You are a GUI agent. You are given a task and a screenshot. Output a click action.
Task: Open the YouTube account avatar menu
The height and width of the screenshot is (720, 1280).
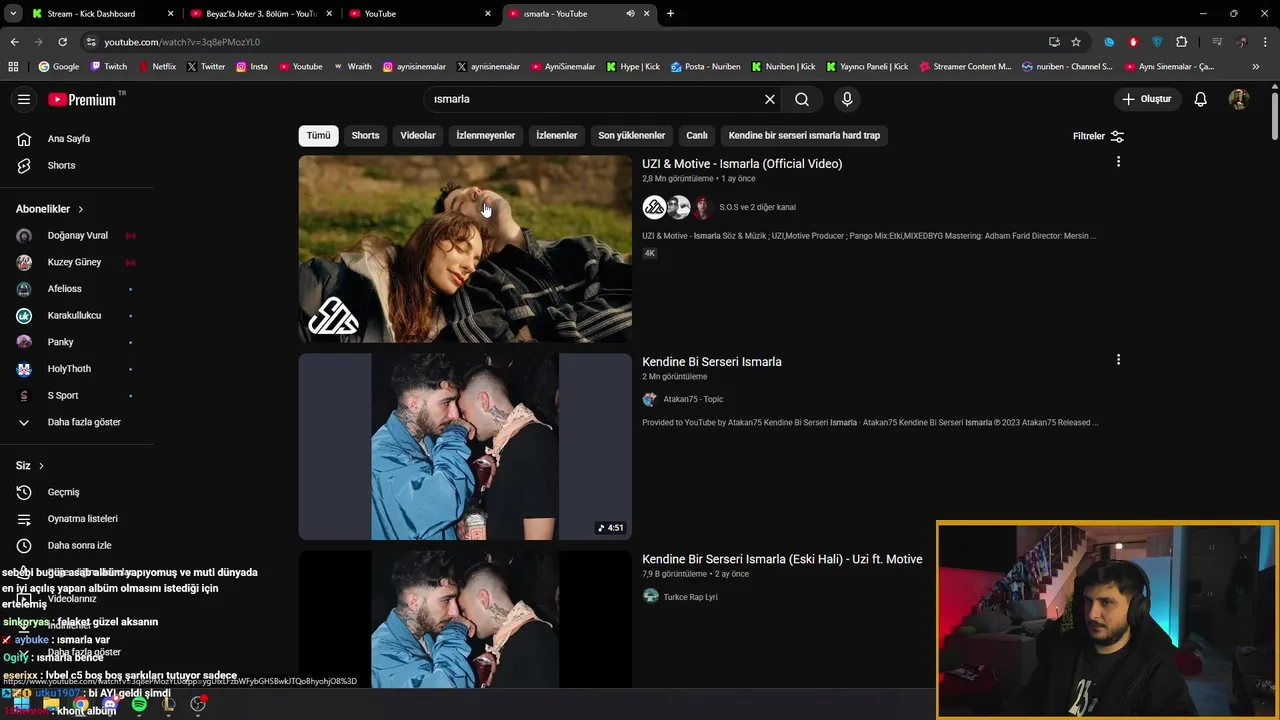(1239, 99)
